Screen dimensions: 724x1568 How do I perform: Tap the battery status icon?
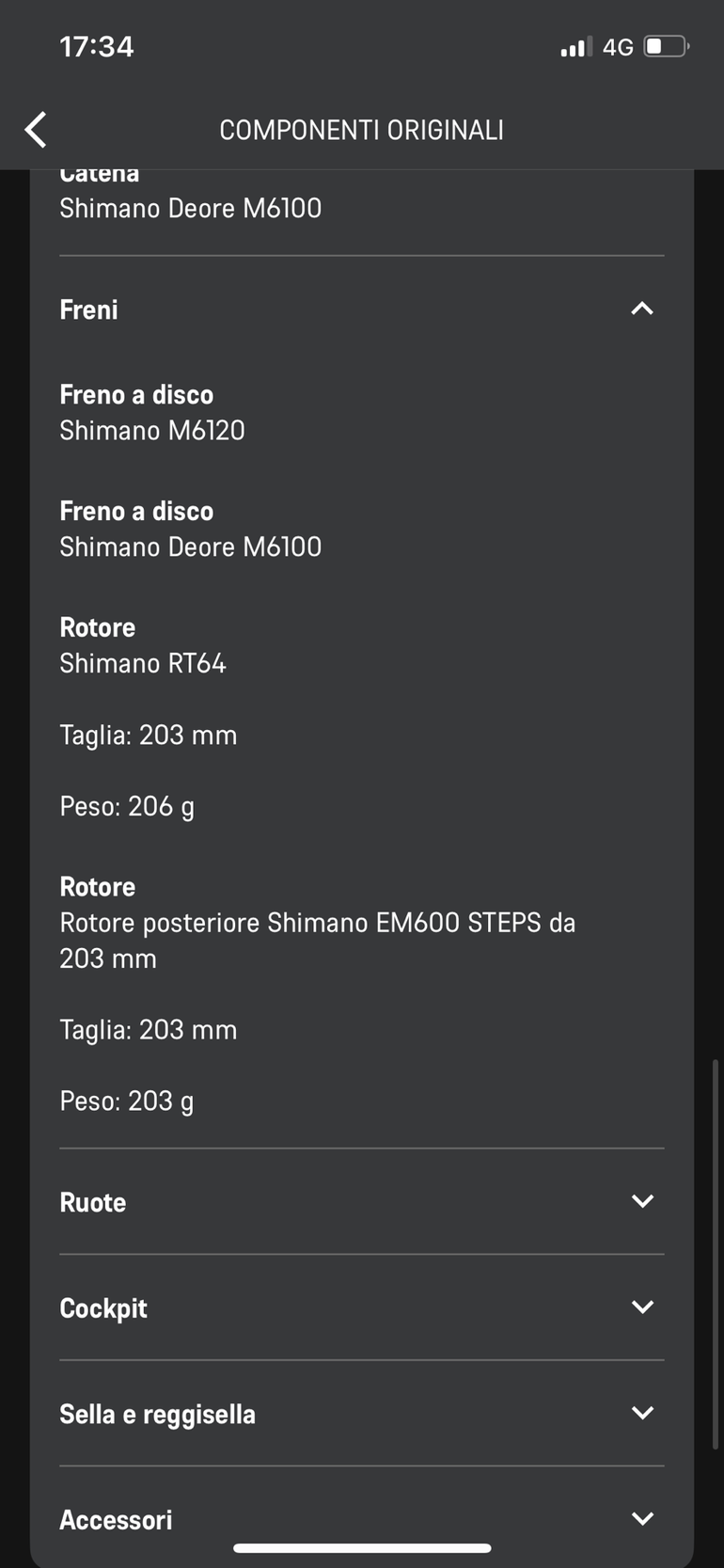666,46
